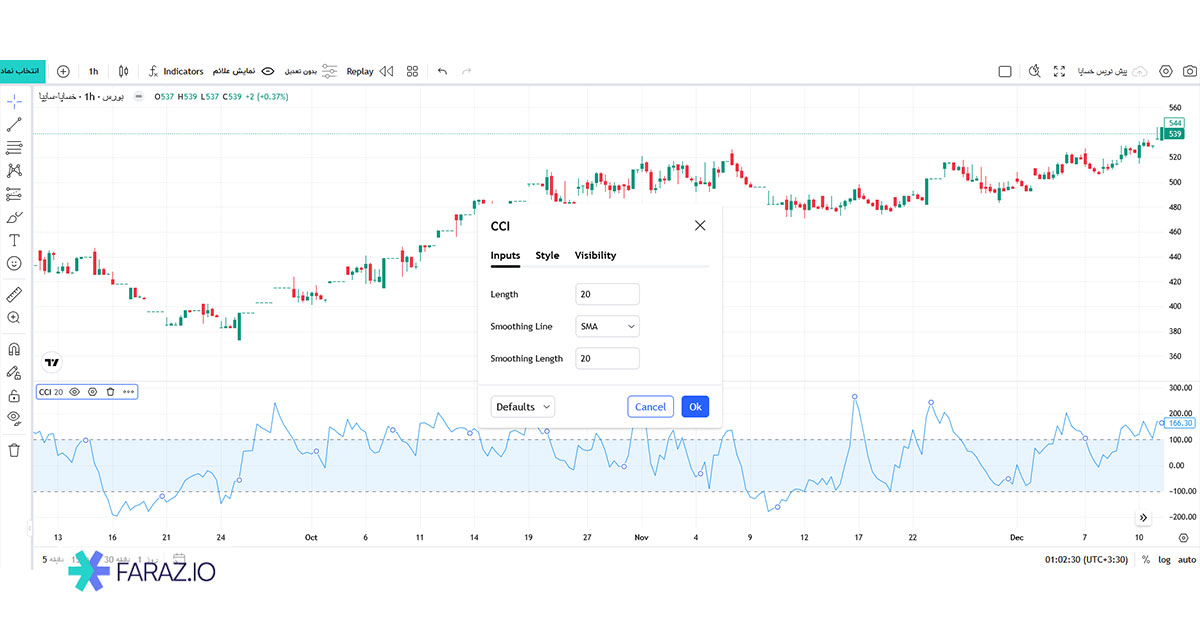The height and width of the screenshot is (630, 1200).
Task: Select the text annotation tool
Action: coord(14,240)
